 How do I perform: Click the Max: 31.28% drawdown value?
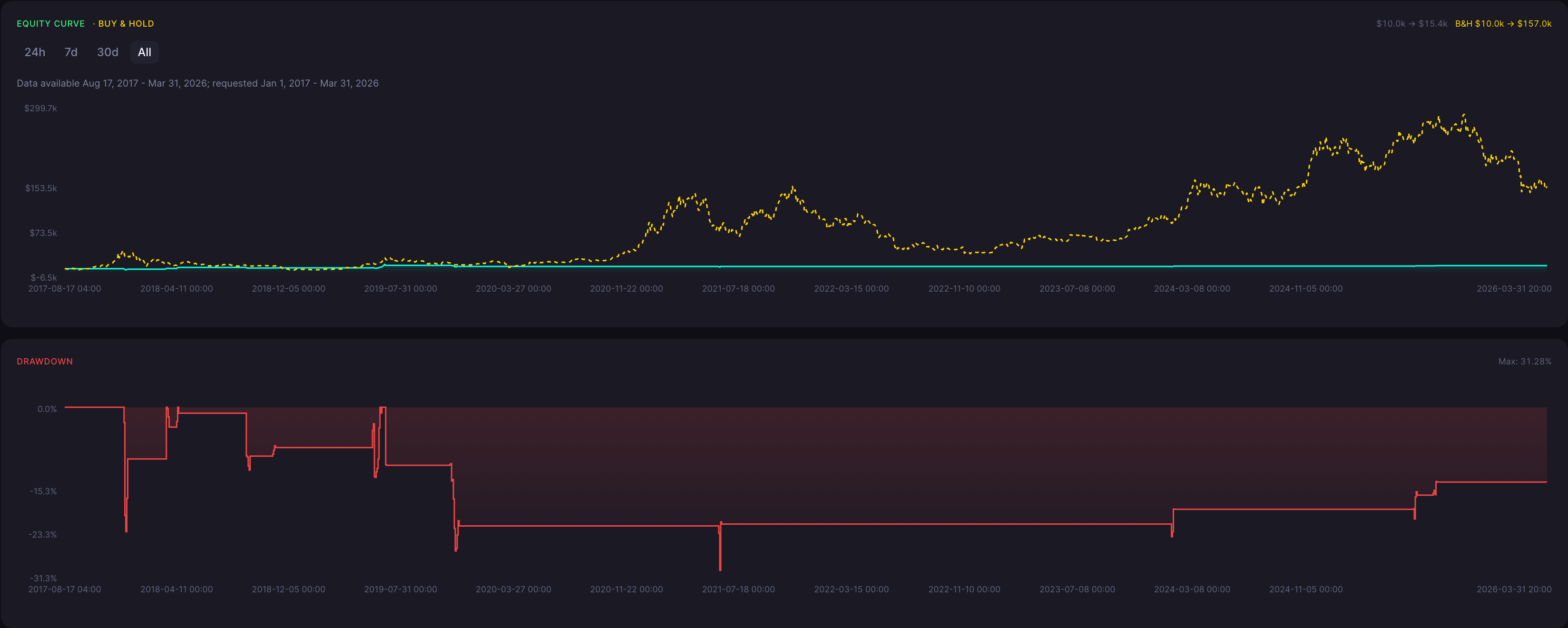[1524, 362]
